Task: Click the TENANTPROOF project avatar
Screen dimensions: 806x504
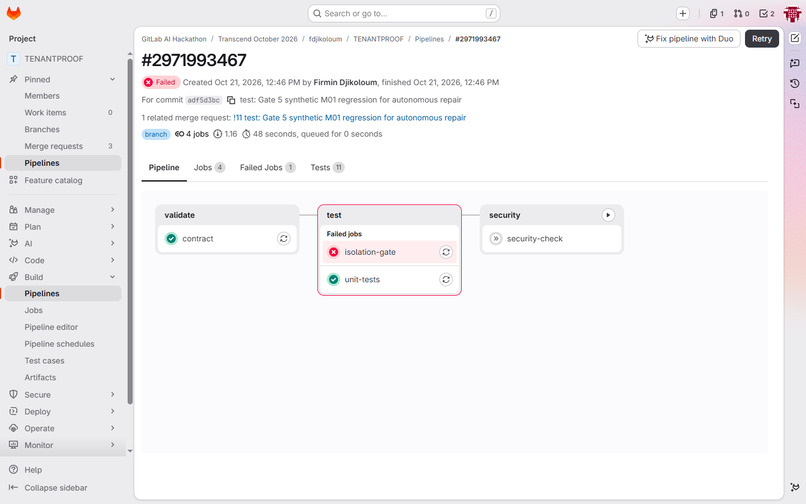Action: pos(13,59)
